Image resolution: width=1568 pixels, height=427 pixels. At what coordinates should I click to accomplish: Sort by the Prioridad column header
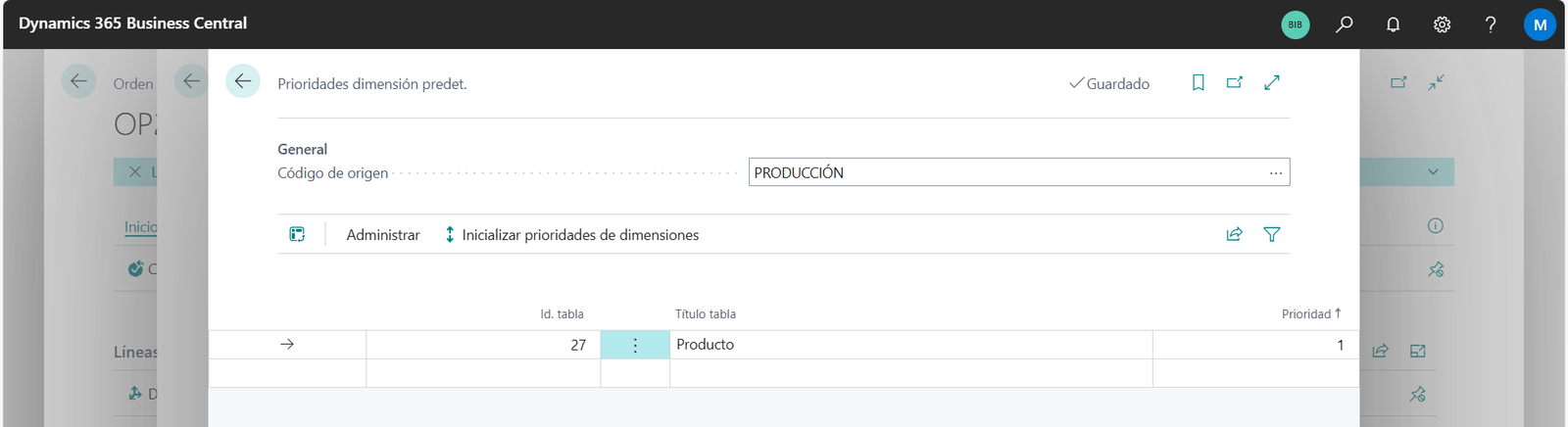pyautogui.click(x=1309, y=314)
